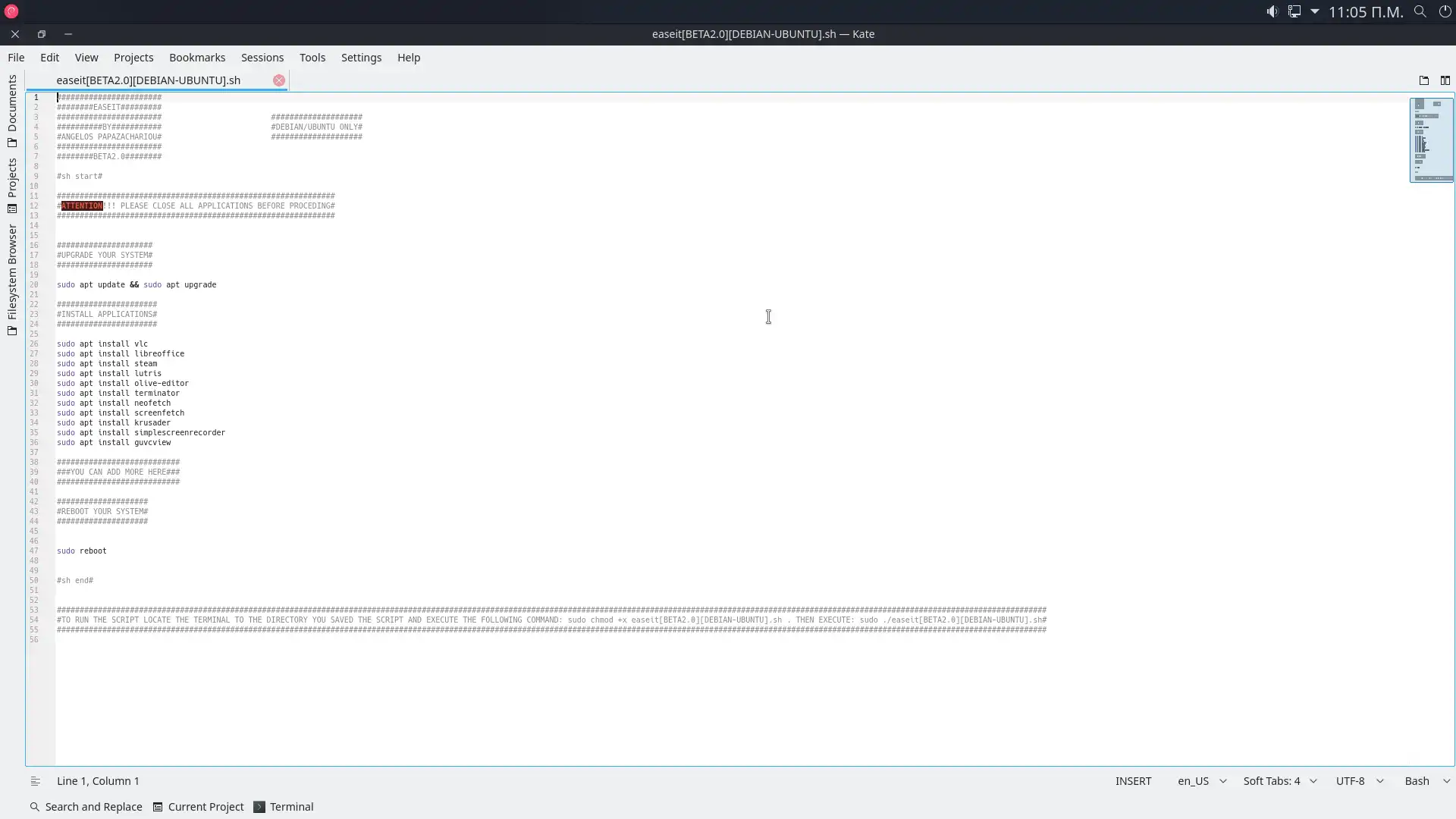Open the application launcher at top left
This screenshot has height=819, width=1456.
click(11, 11)
